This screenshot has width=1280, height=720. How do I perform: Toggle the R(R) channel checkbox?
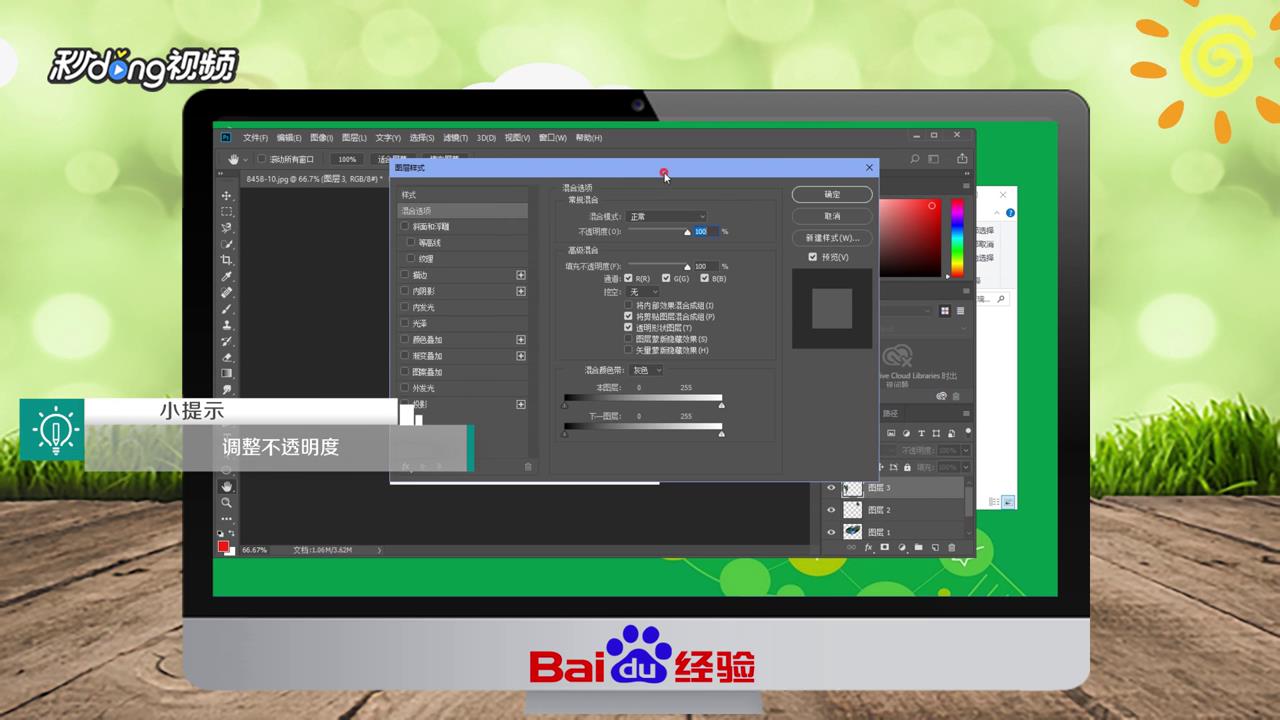[628, 278]
